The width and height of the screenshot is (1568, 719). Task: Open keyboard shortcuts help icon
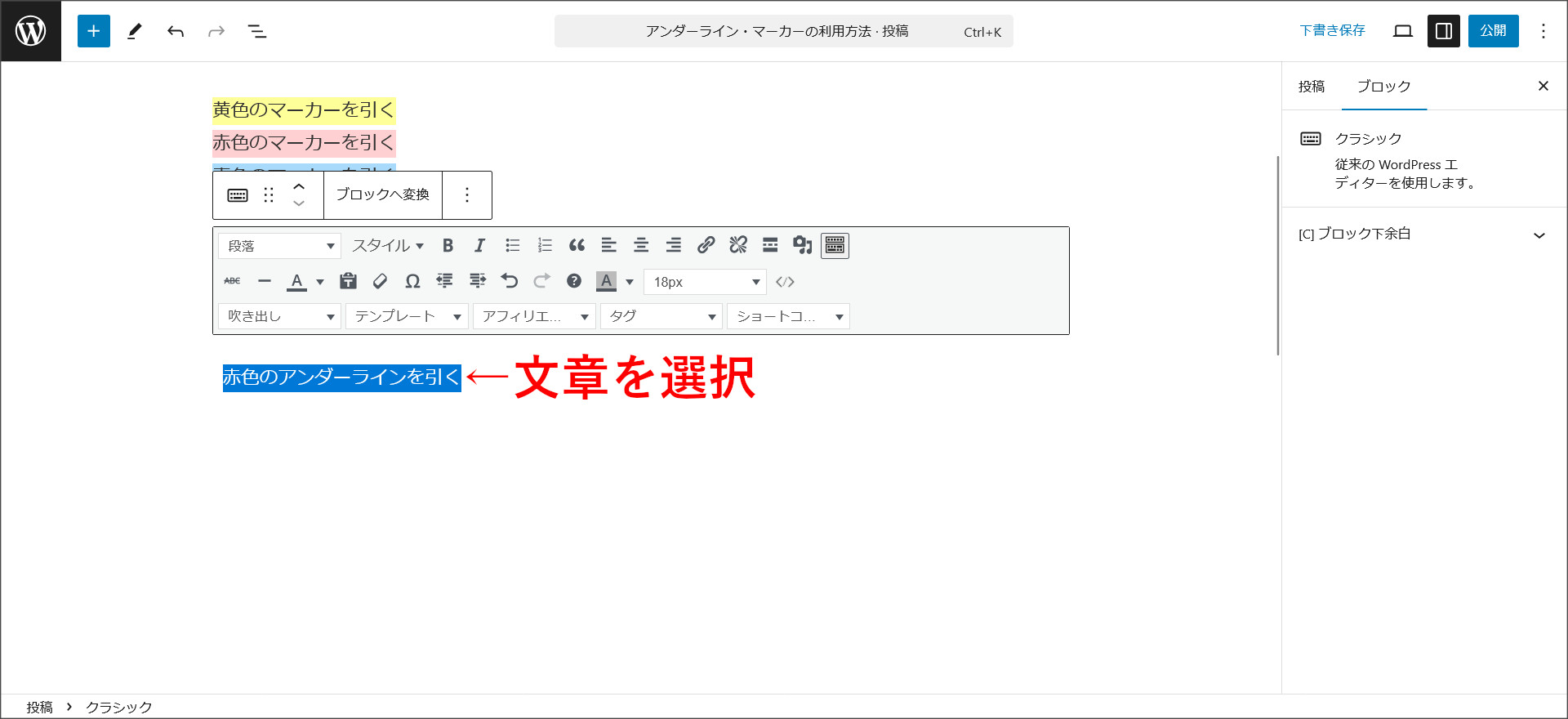click(574, 281)
